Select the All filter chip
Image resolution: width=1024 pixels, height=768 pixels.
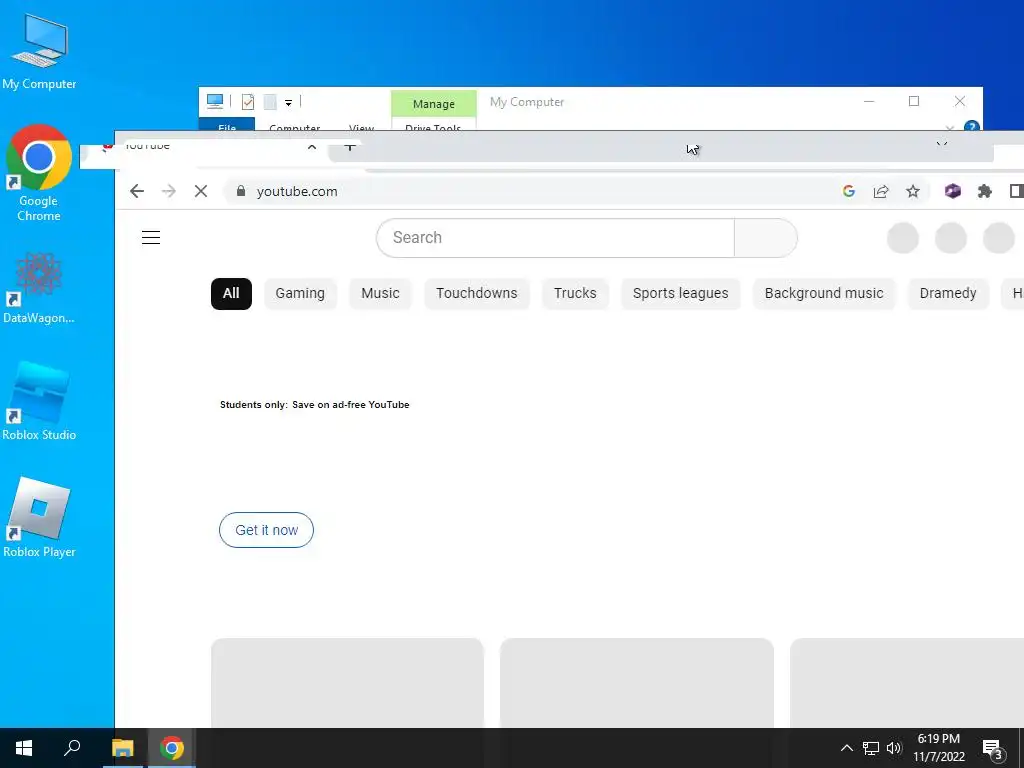coord(231,293)
